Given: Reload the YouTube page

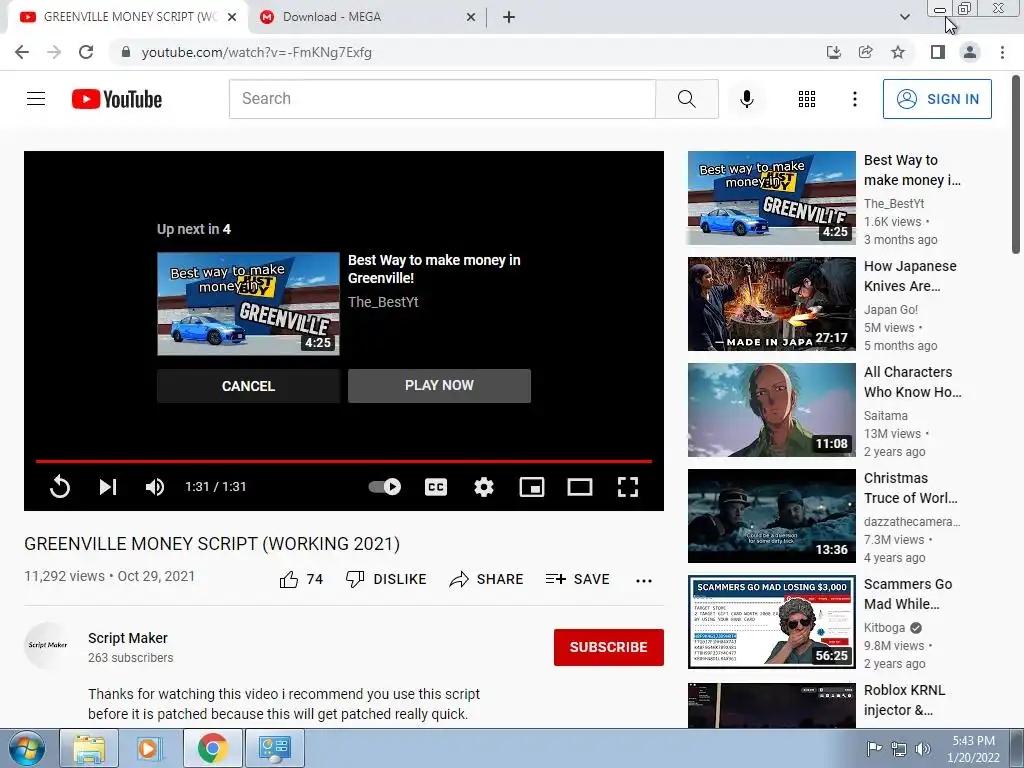Looking at the screenshot, I should [x=86, y=52].
